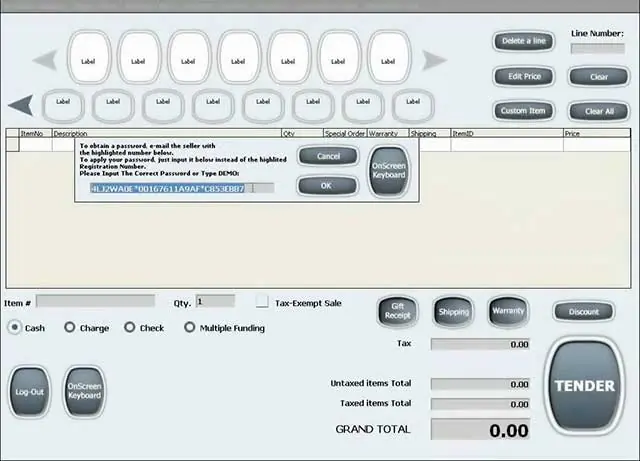The width and height of the screenshot is (640, 461).
Task: Select the first row selector cell in the grid
Action: pyautogui.click(x=13, y=145)
